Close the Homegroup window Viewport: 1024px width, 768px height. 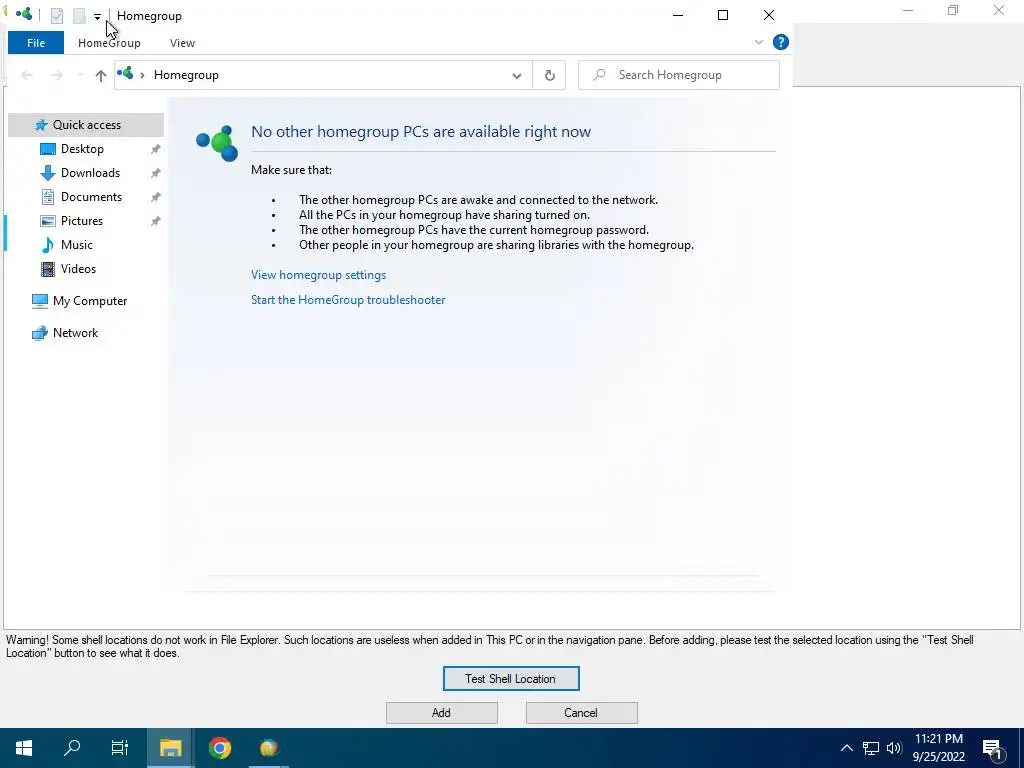769,15
